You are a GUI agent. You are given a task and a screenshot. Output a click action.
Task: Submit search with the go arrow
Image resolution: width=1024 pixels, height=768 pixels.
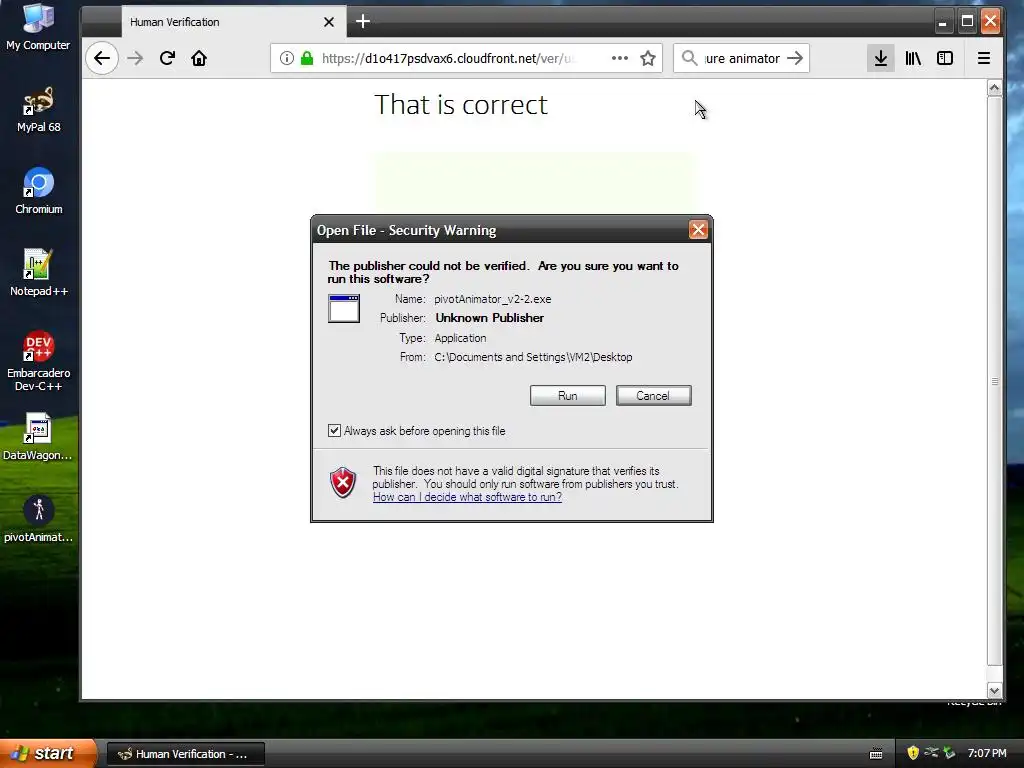point(795,58)
